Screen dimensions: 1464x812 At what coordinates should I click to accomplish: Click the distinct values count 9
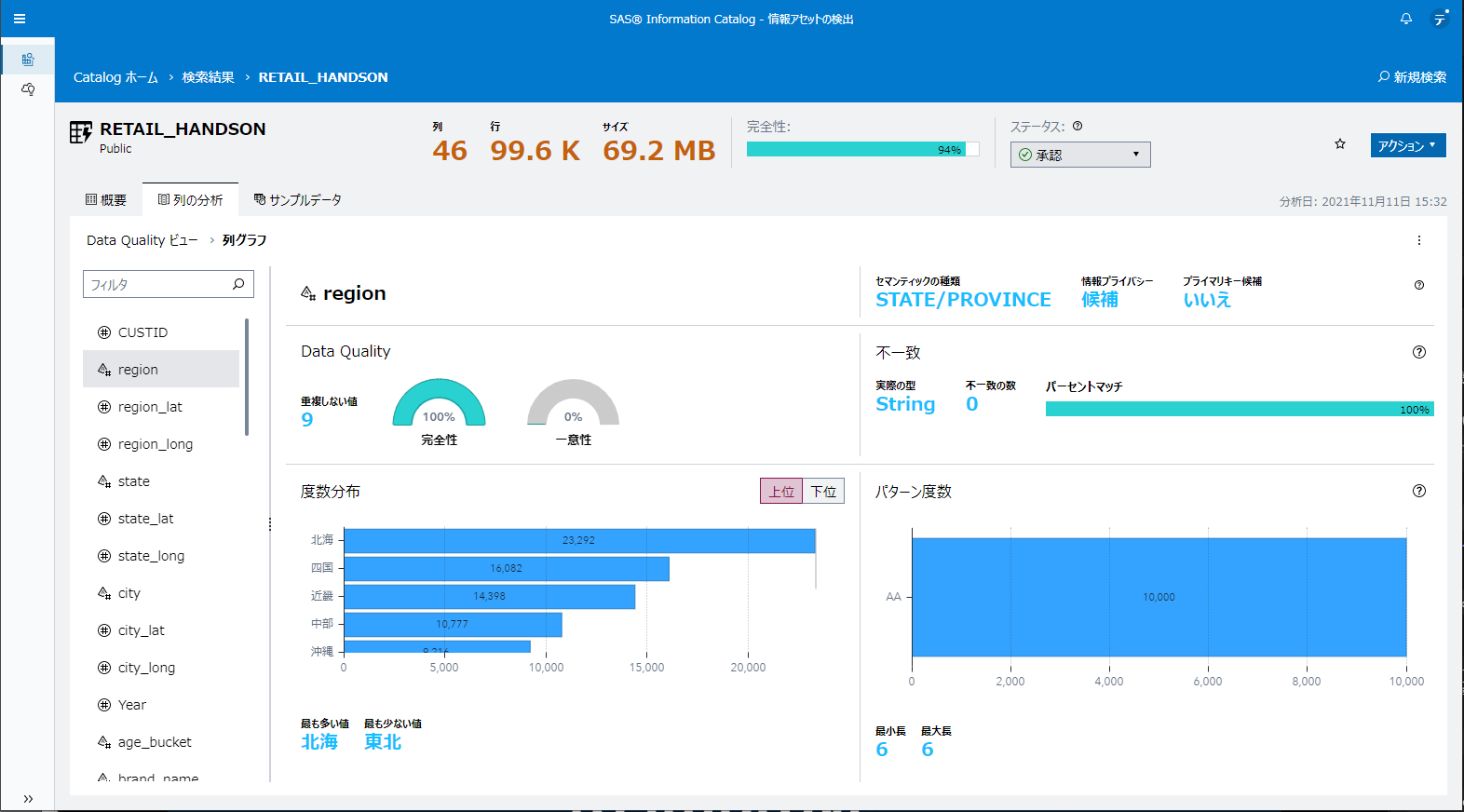[307, 419]
